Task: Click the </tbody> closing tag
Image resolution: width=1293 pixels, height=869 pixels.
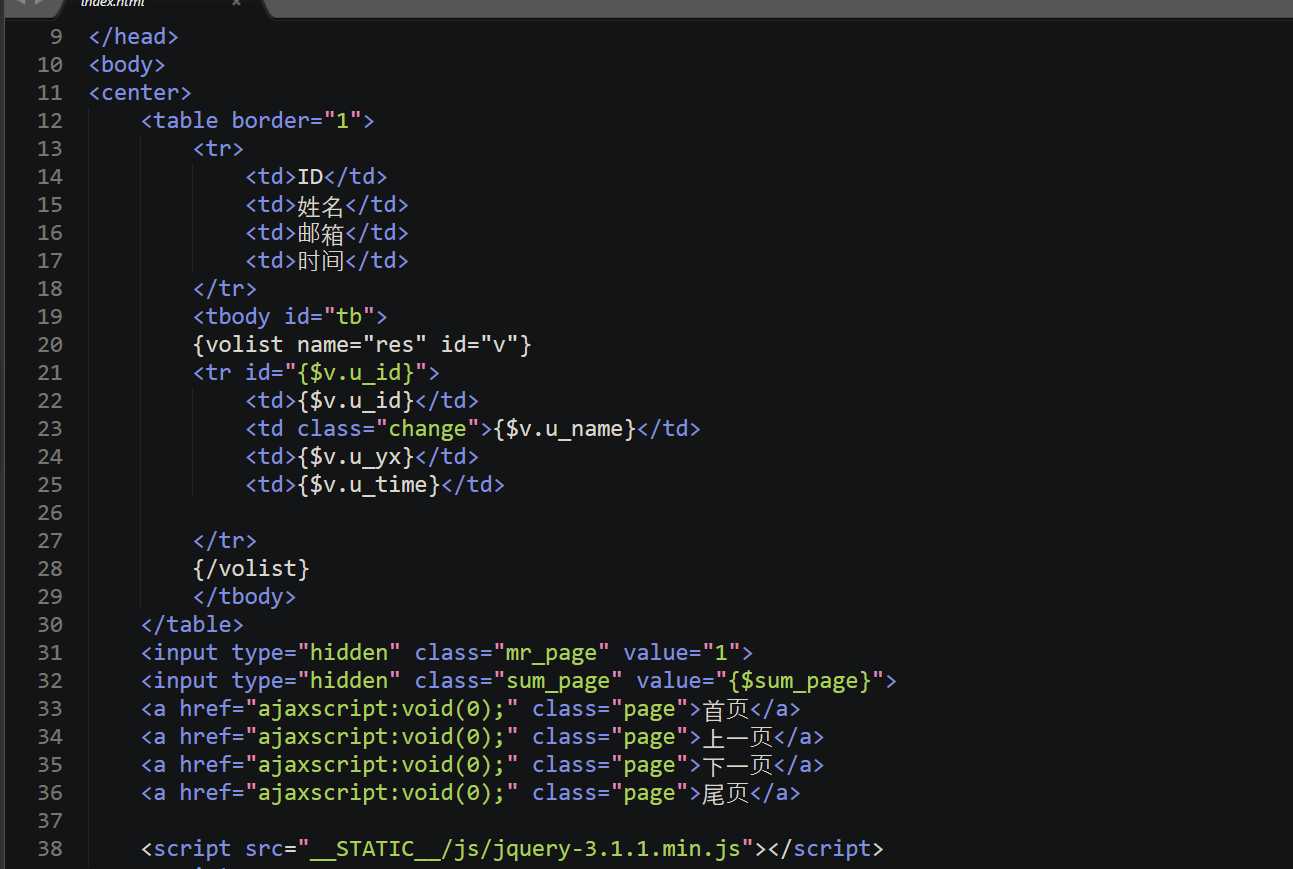Action: tap(244, 597)
